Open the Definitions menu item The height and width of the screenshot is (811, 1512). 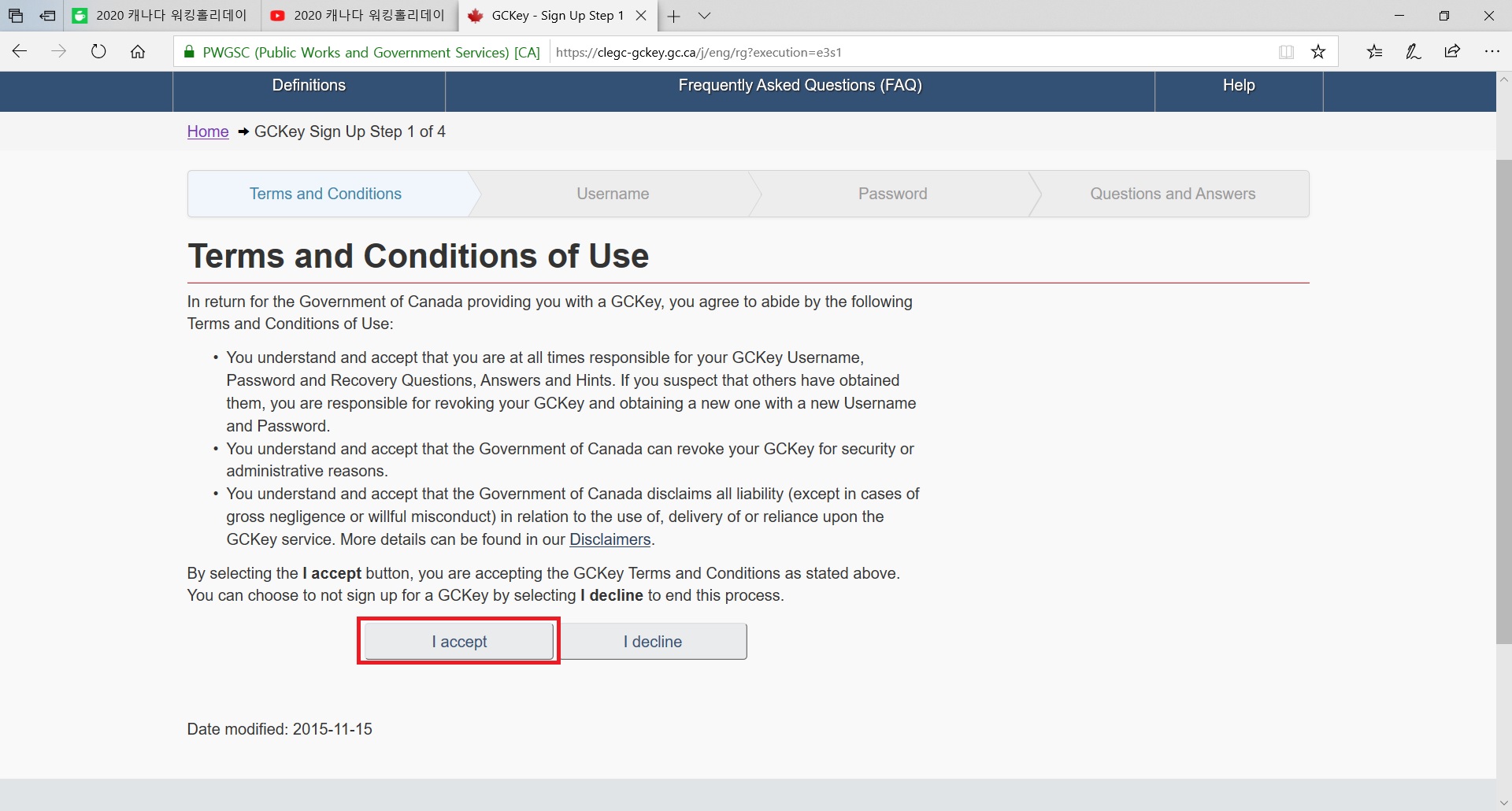tap(309, 86)
